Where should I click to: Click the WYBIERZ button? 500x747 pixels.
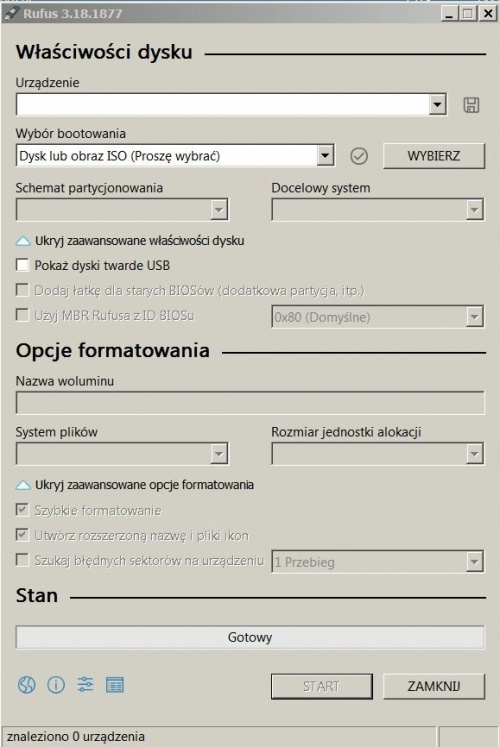(x=434, y=156)
